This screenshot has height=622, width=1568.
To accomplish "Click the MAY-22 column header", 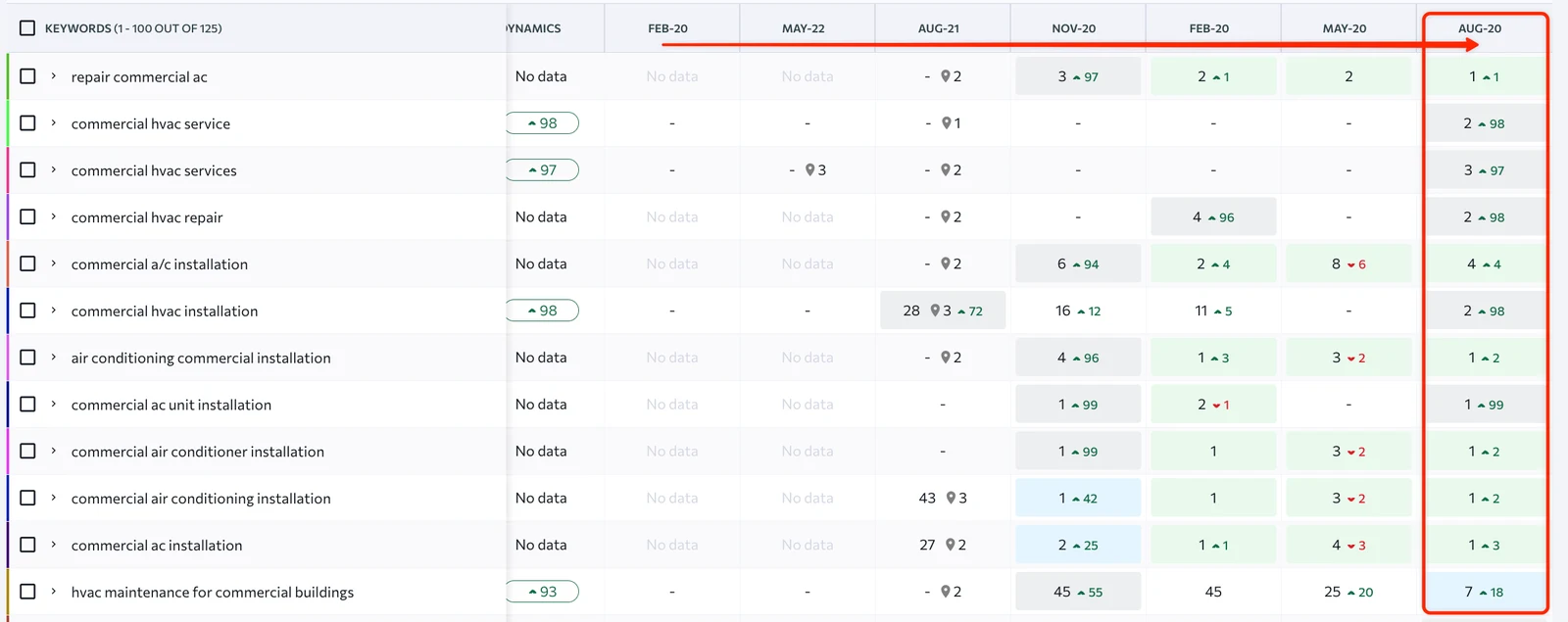I will point(804,28).
